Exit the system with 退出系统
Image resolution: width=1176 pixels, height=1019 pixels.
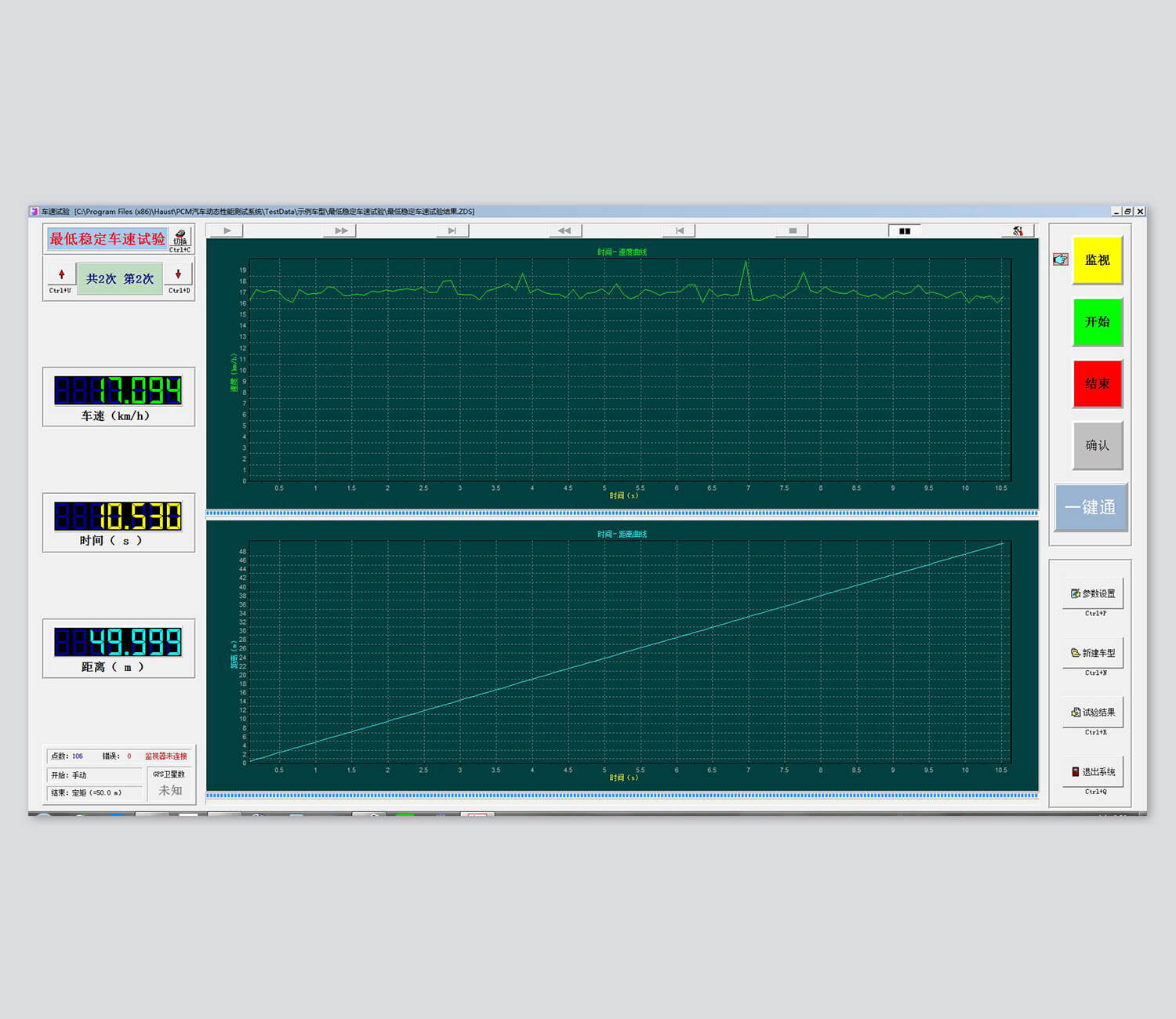1092,772
